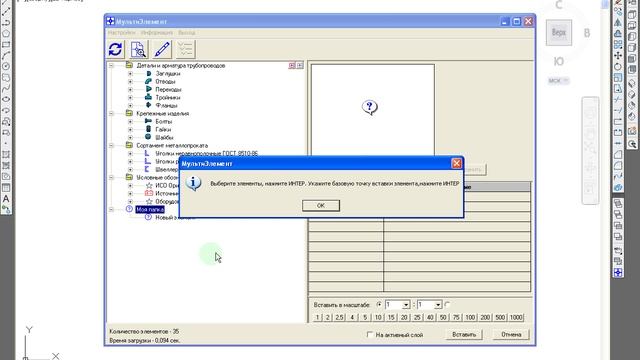Viewport: 640px width, 360px height.
Task: Select the Polygon draw tool in left toolbar
Action: point(6,33)
